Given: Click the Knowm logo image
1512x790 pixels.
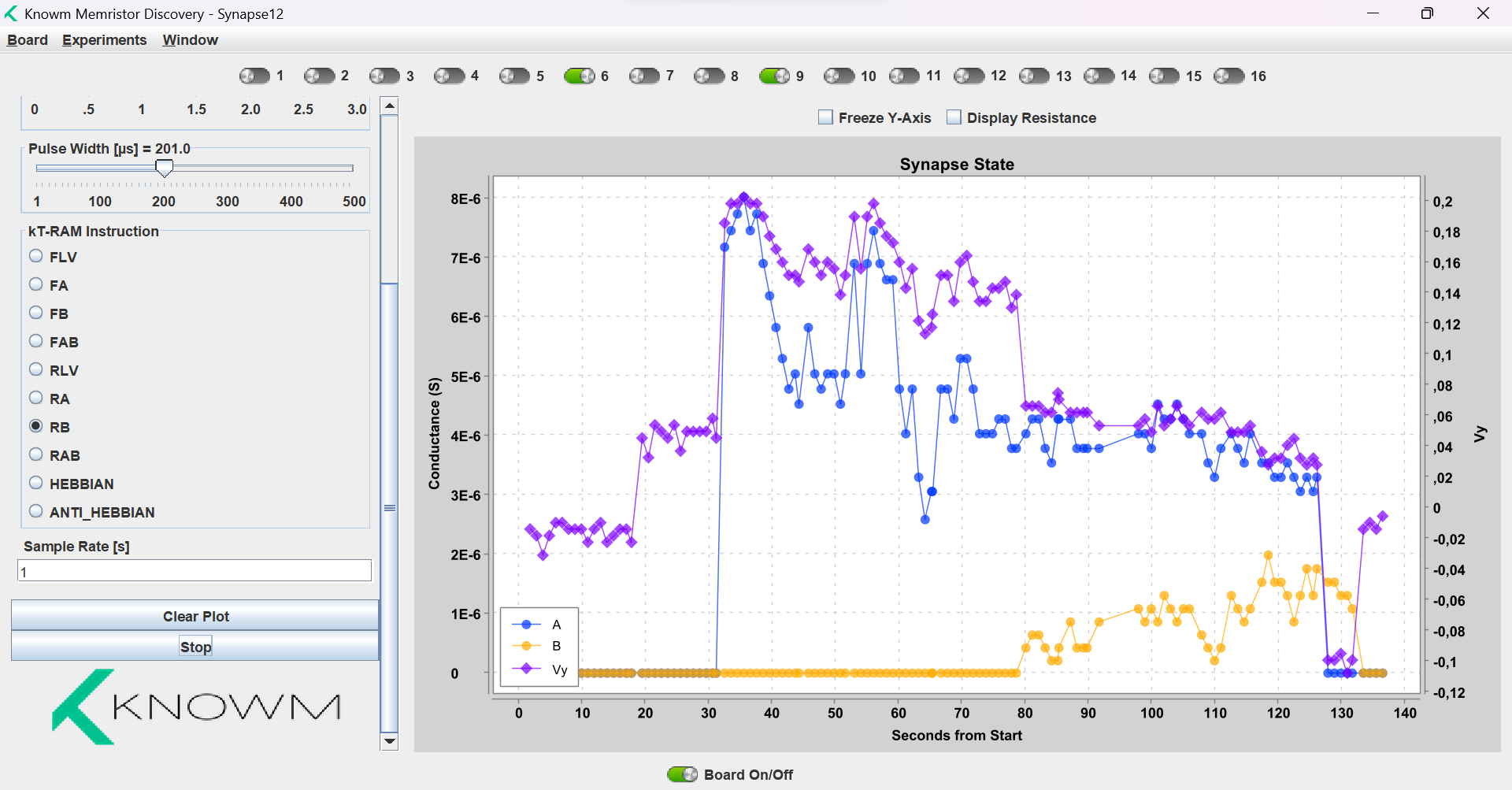Looking at the screenshot, I should 196,707.
